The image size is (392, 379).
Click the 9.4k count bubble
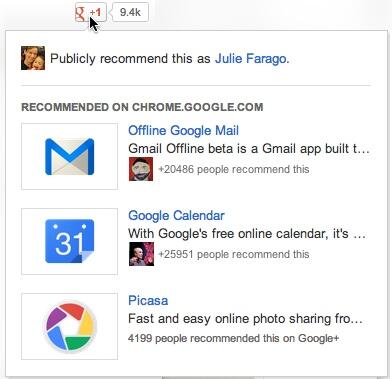130,12
